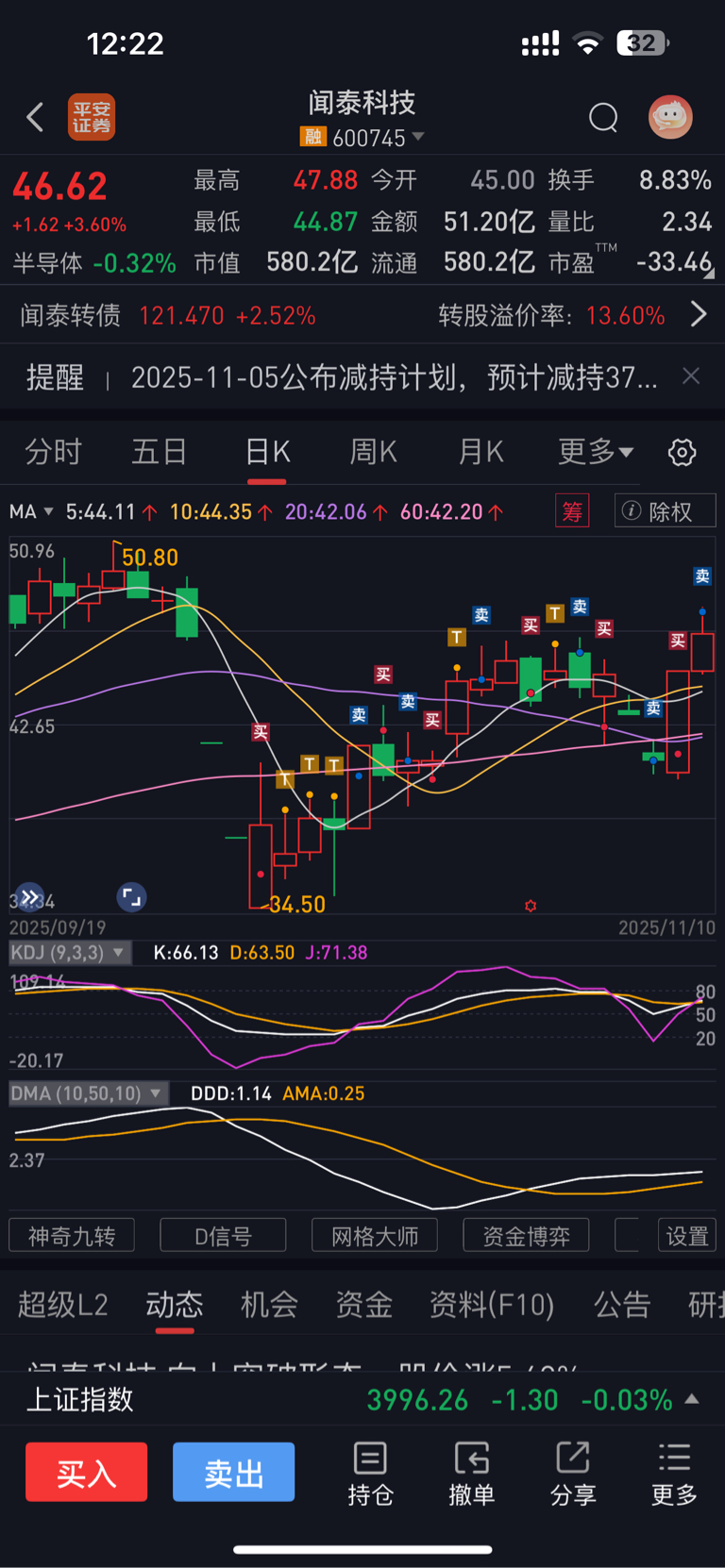The image size is (725, 1568).
Task: Open the stock search magnifier
Action: 603,118
